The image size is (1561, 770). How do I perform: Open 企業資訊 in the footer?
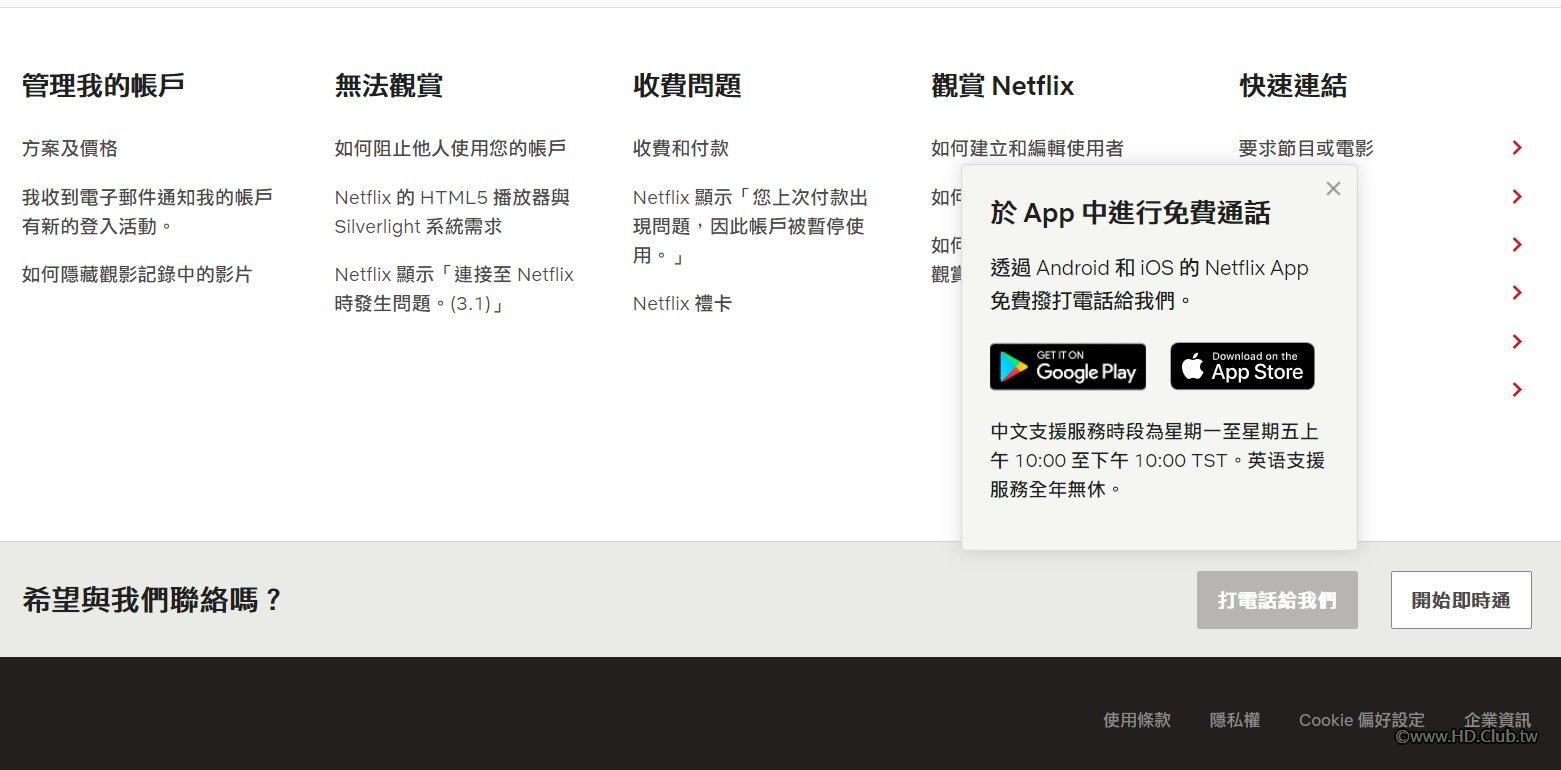coord(1497,720)
